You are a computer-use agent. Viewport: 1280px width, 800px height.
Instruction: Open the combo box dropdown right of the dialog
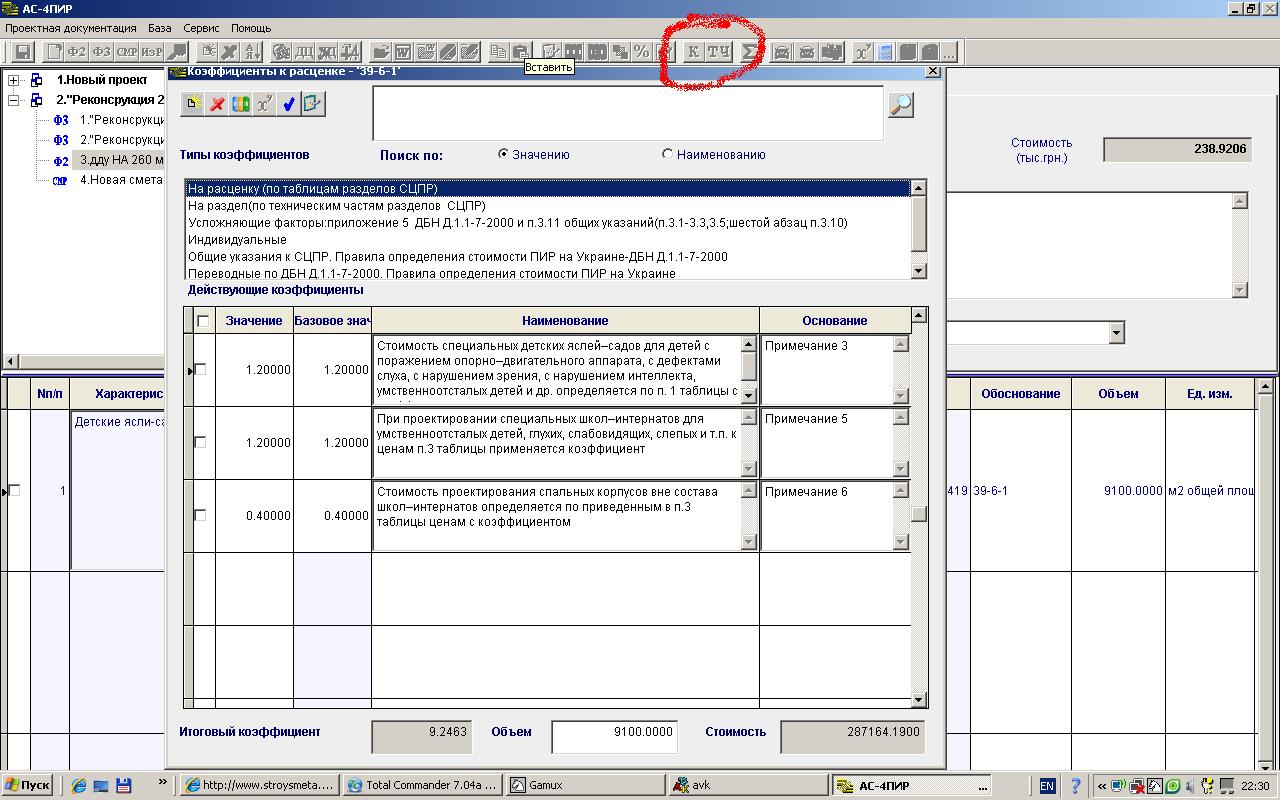pyautogui.click(x=1116, y=332)
